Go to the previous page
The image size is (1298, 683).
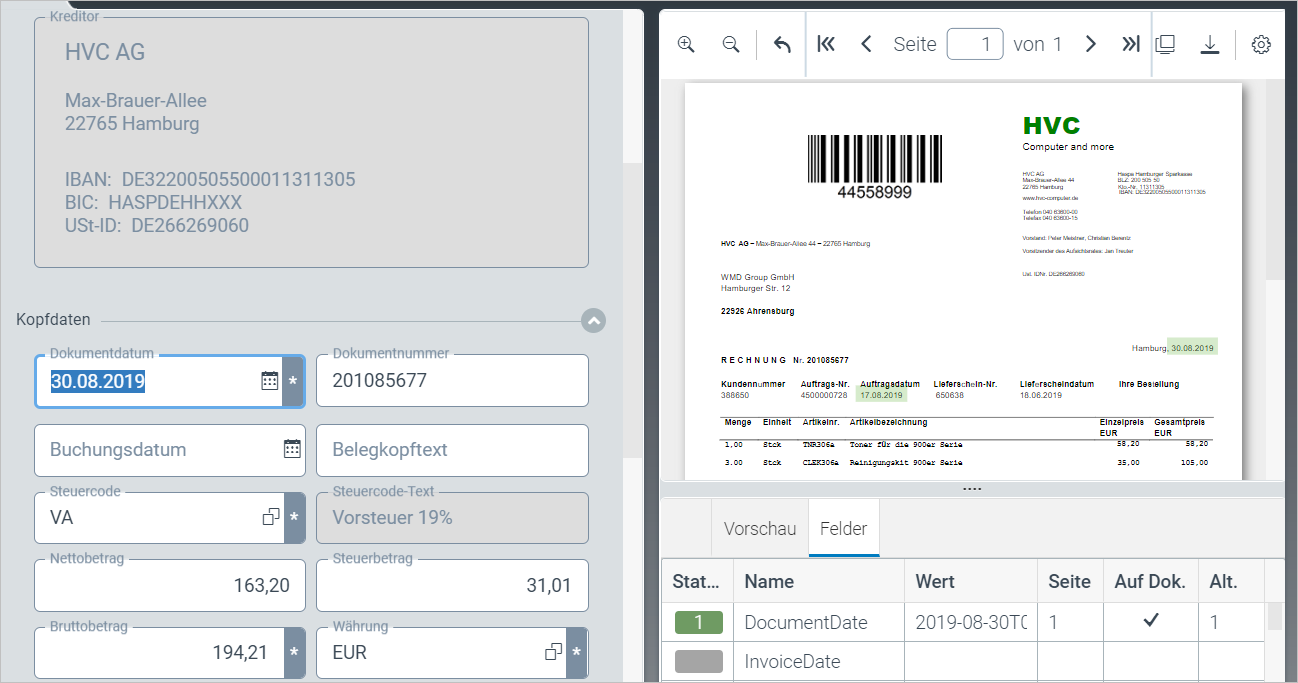866,44
